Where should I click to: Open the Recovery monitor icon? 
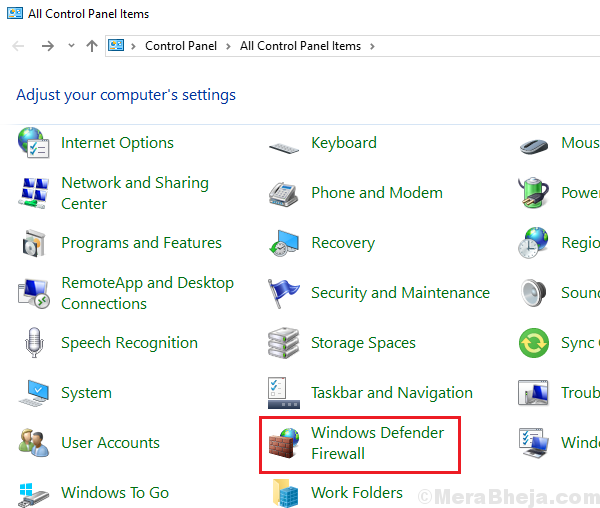(x=284, y=243)
